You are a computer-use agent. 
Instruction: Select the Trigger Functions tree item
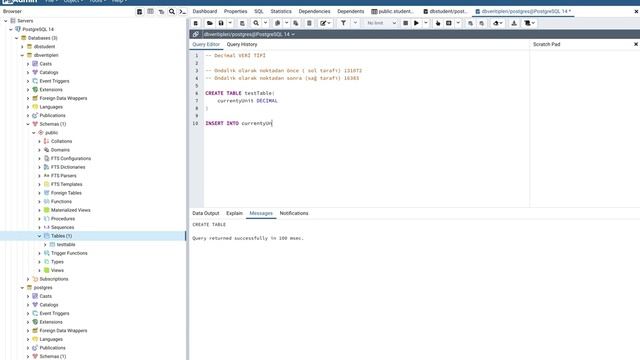69,253
